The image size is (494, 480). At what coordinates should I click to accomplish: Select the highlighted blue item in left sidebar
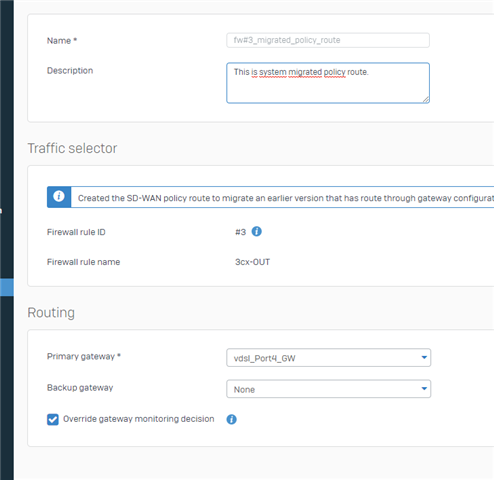click(x=7, y=287)
